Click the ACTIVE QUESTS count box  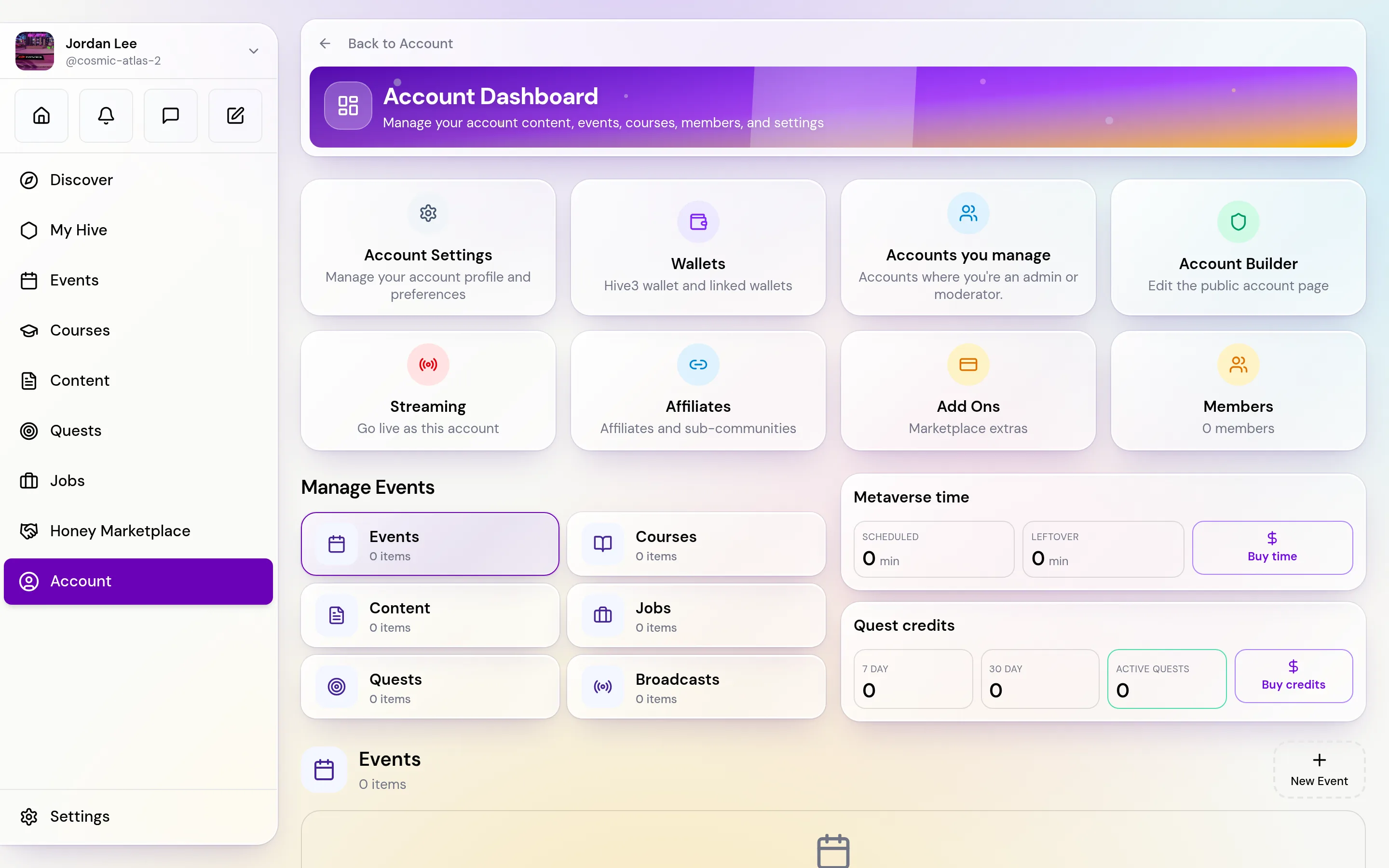[1167, 679]
